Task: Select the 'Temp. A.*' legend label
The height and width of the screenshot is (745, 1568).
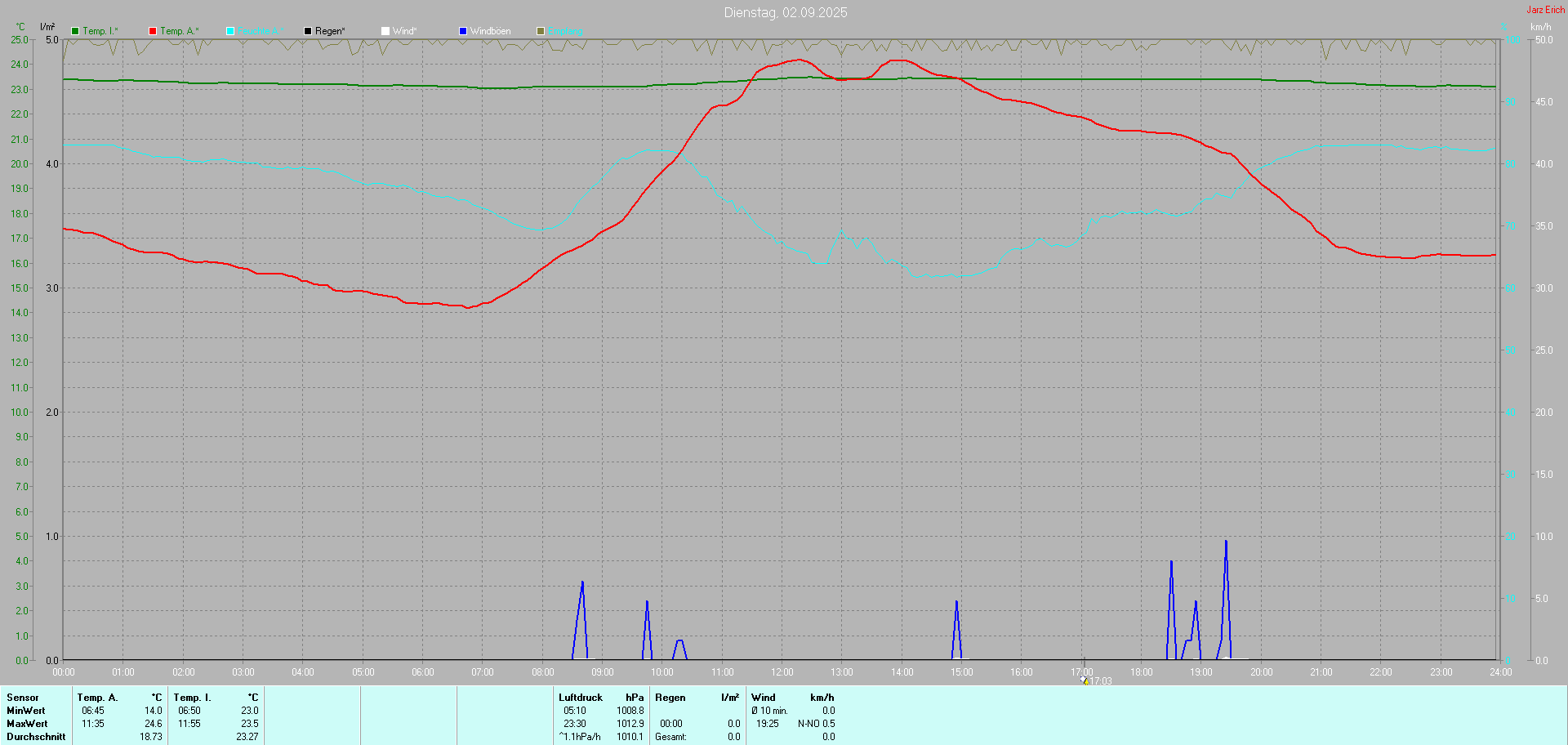Action: click(180, 31)
